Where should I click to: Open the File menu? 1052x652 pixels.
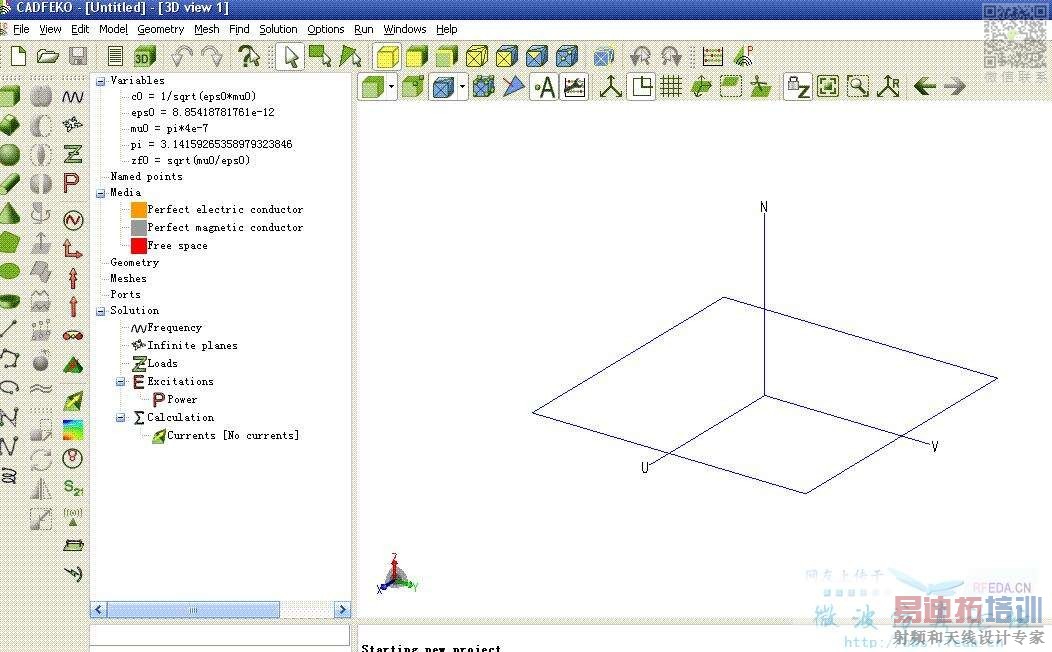pyautogui.click(x=21, y=29)
